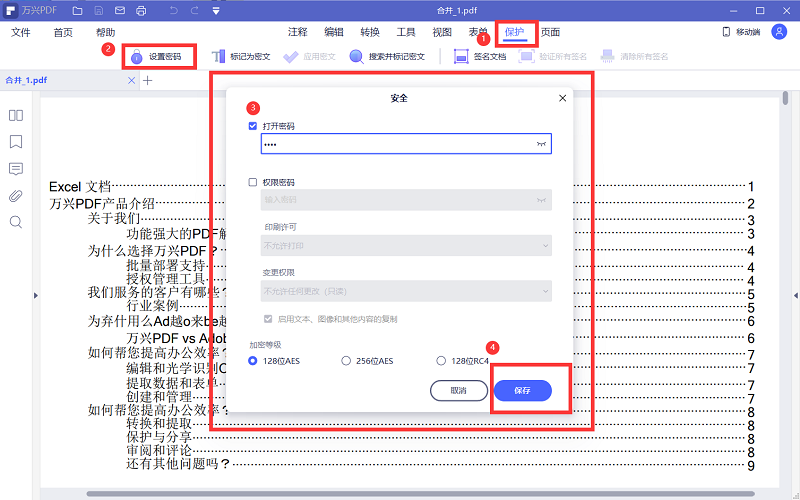Click the print icon in title bar
Screen dimensions: 800x500
pyautogui.click(x=141, y=10)
